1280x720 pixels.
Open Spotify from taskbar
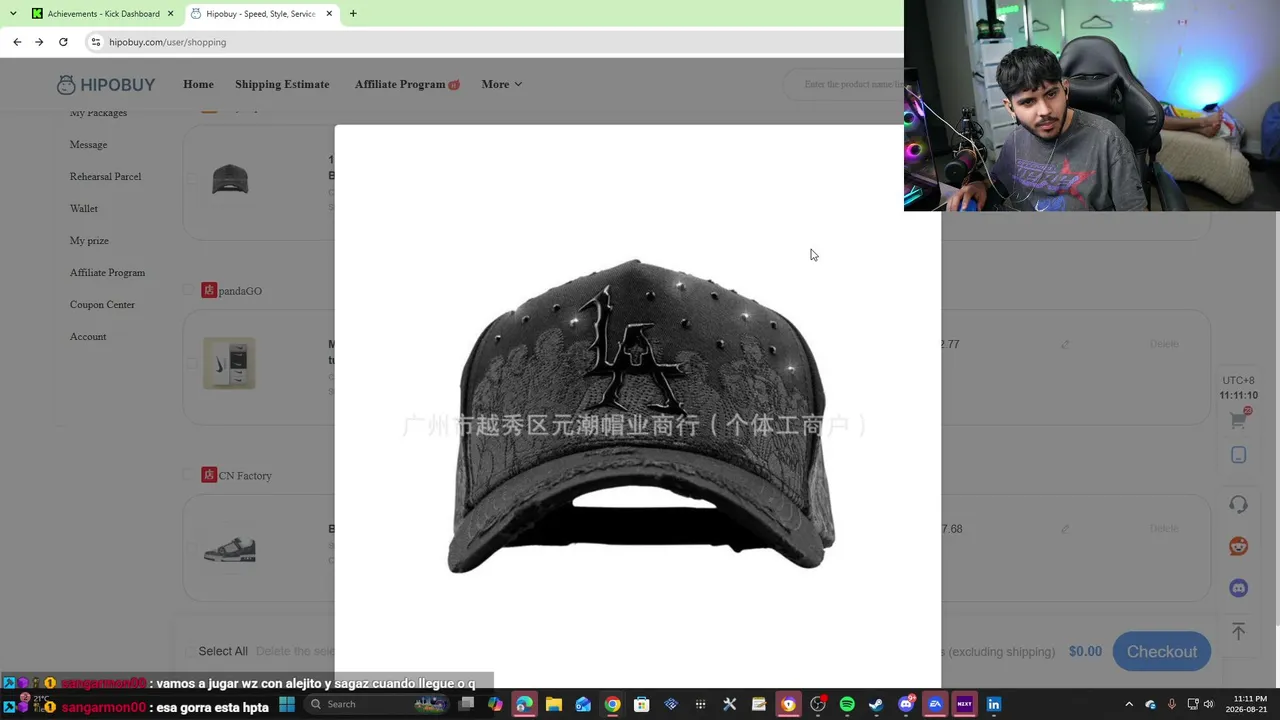pos(847,704)
